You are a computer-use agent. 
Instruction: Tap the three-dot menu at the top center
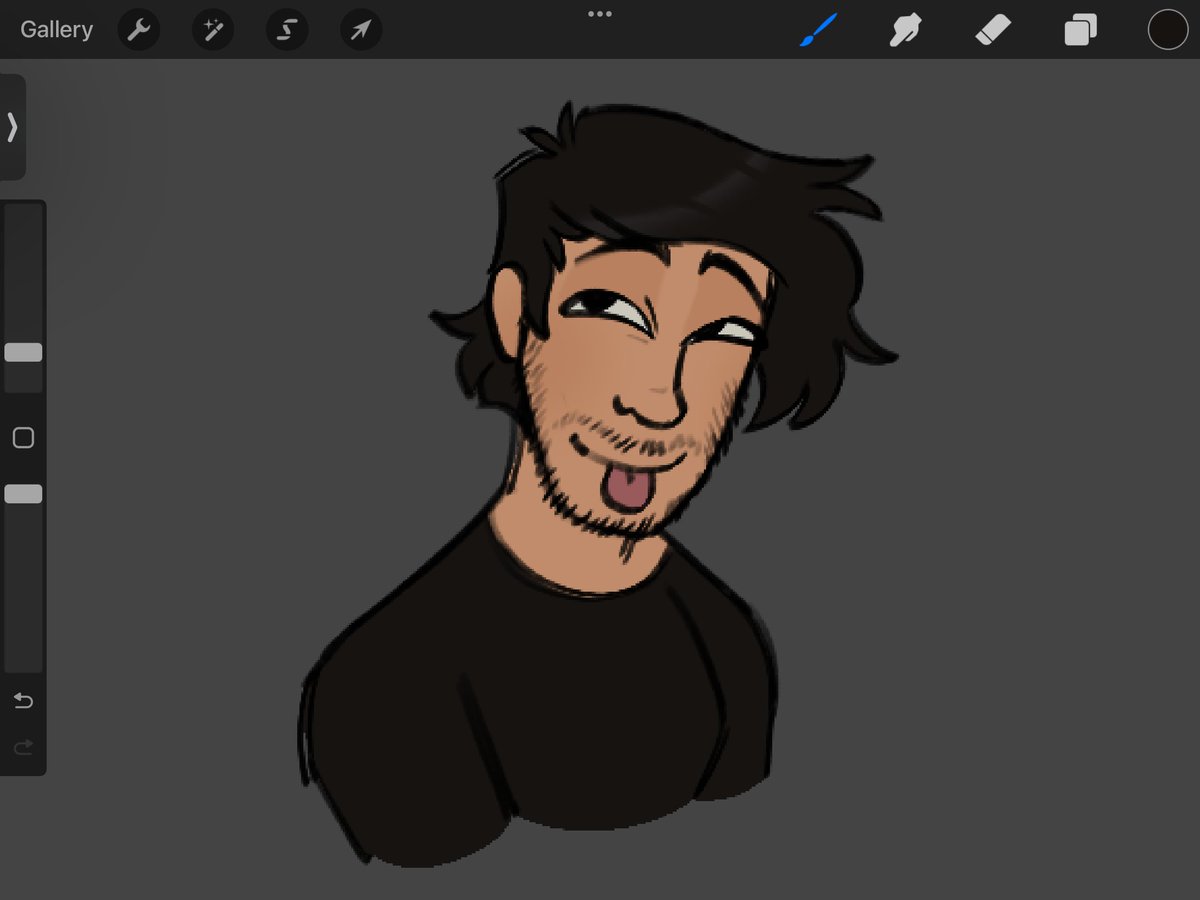click(x=599, y=13)
